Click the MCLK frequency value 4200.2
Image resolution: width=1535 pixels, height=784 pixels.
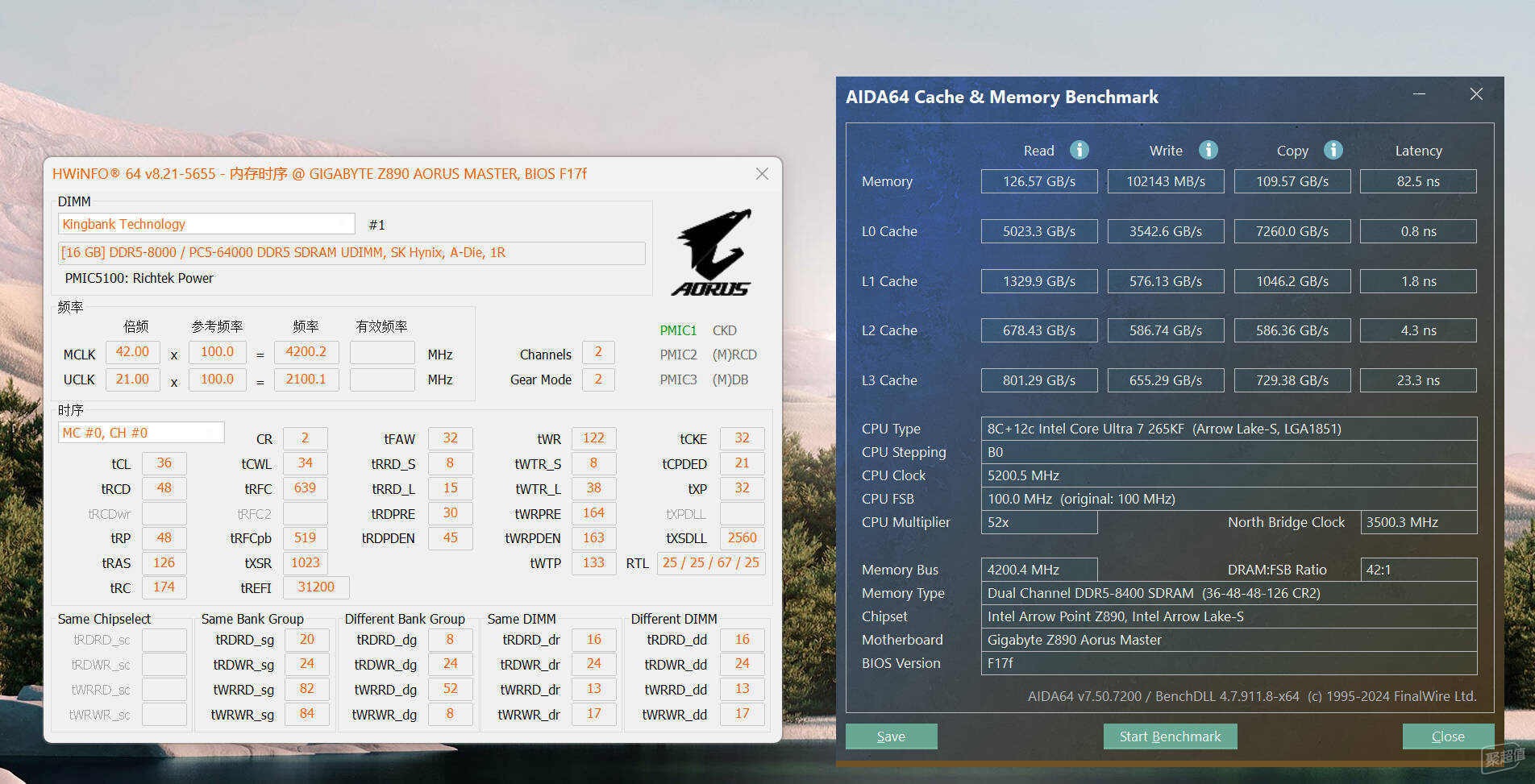point(306,352)
